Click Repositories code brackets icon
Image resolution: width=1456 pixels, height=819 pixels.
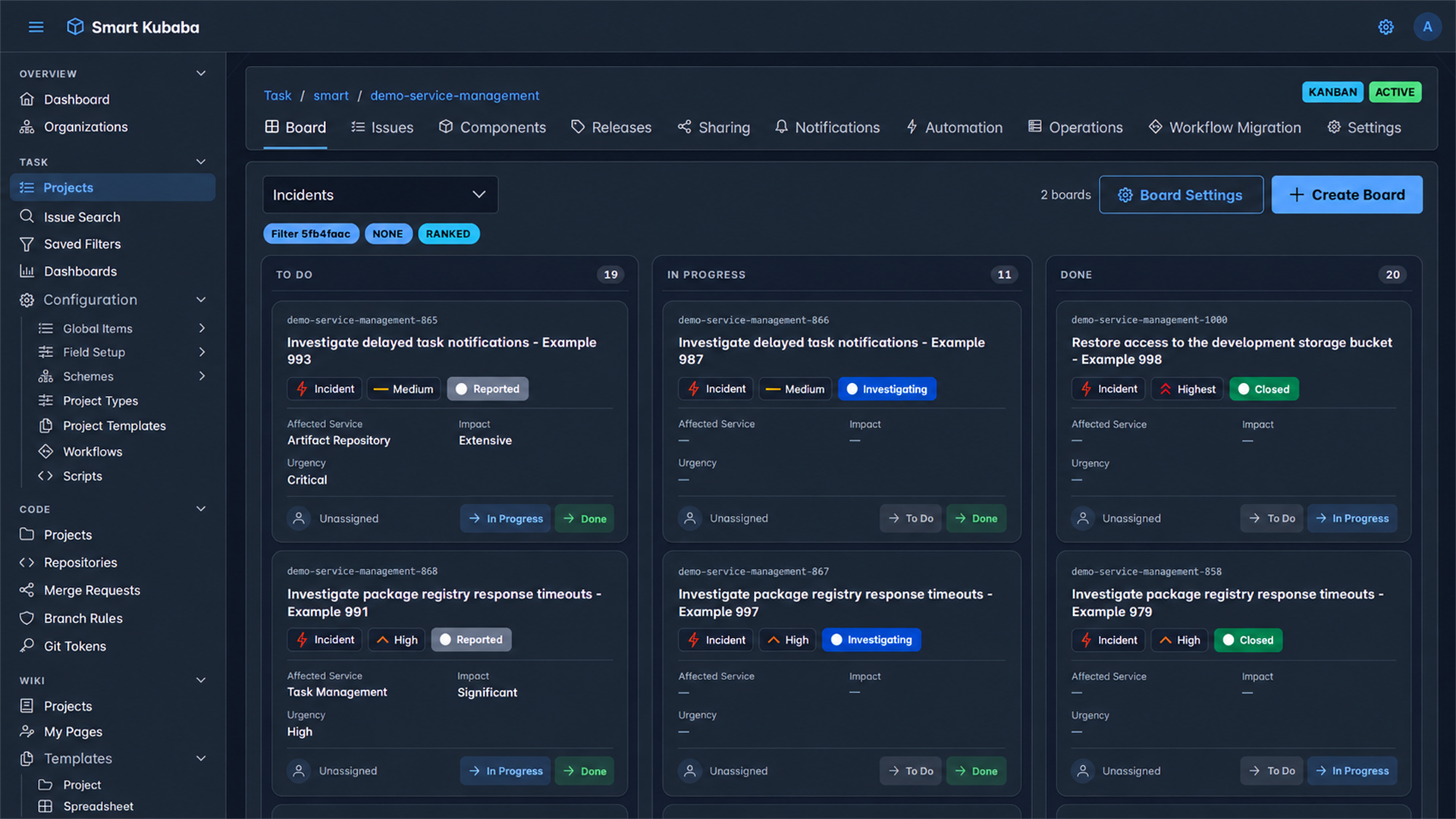pyautogui.click(x=27, y=563)
